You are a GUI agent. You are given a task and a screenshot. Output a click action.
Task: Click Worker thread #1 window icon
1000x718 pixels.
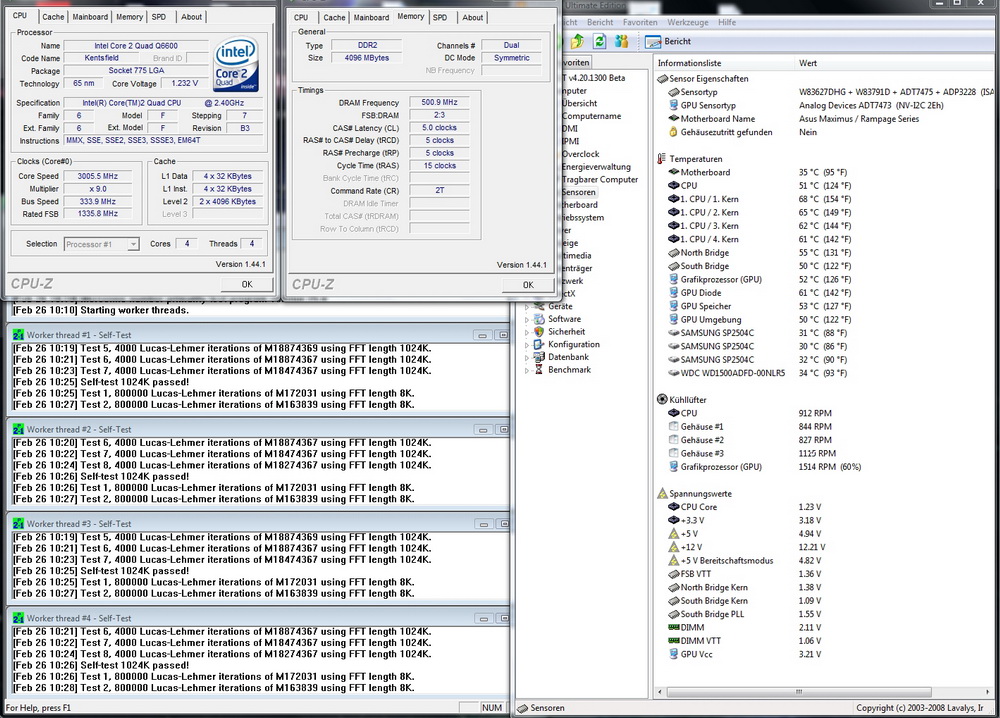[x=18, y=335]
